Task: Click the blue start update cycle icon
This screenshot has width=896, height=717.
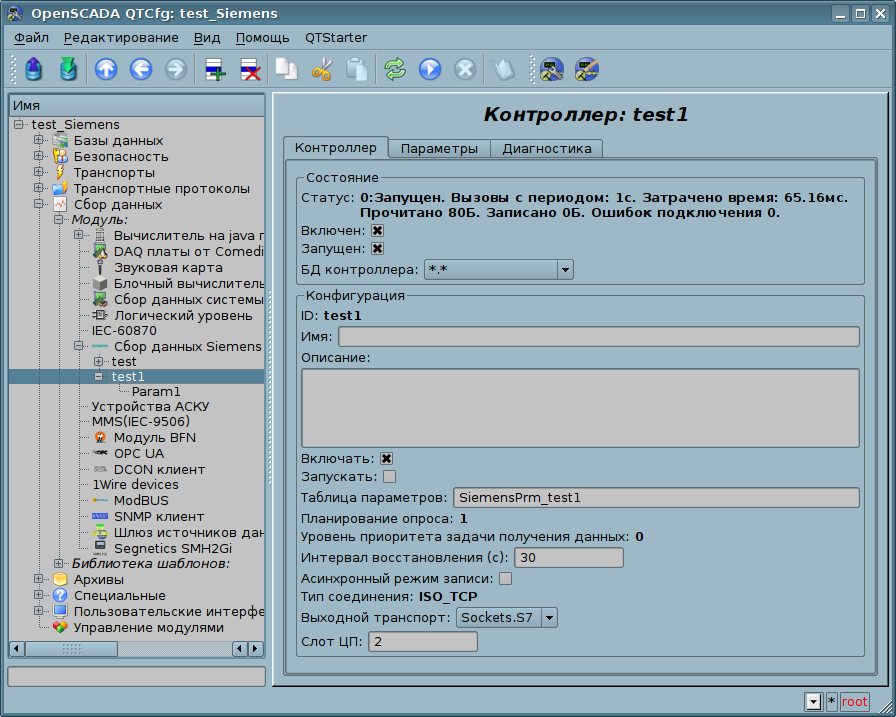Action: [x=430, y=69]
